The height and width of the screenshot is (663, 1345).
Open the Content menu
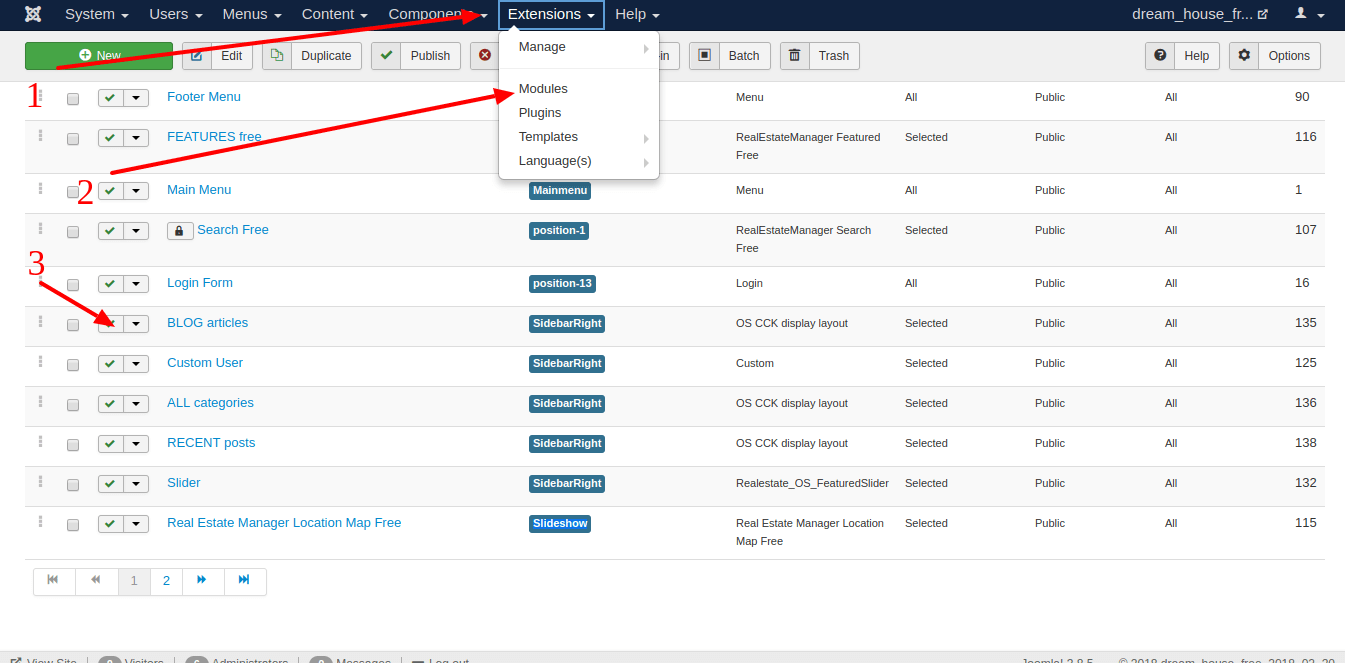[334, 14]
